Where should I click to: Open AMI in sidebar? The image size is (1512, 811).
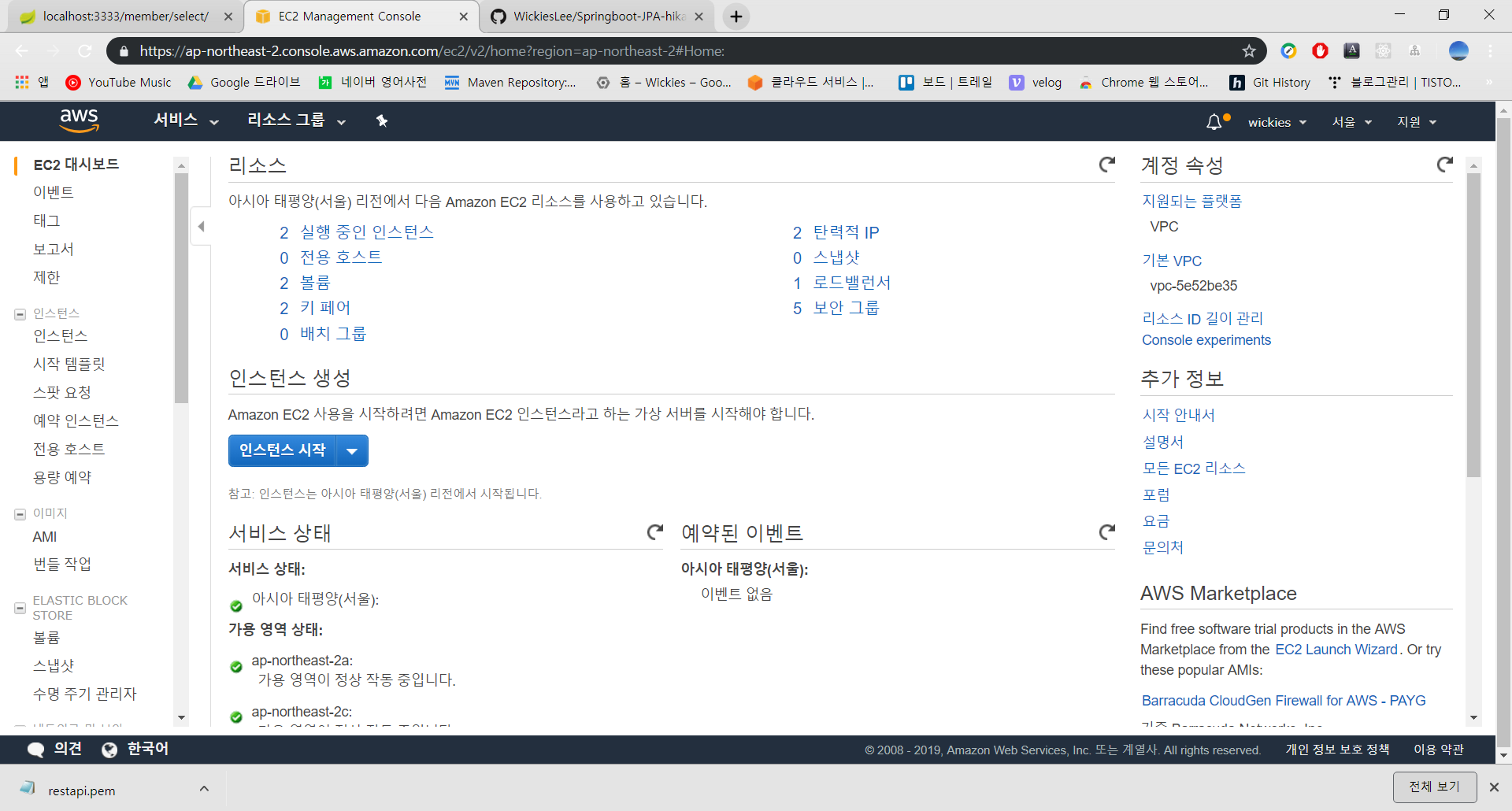tap(45, 536)
